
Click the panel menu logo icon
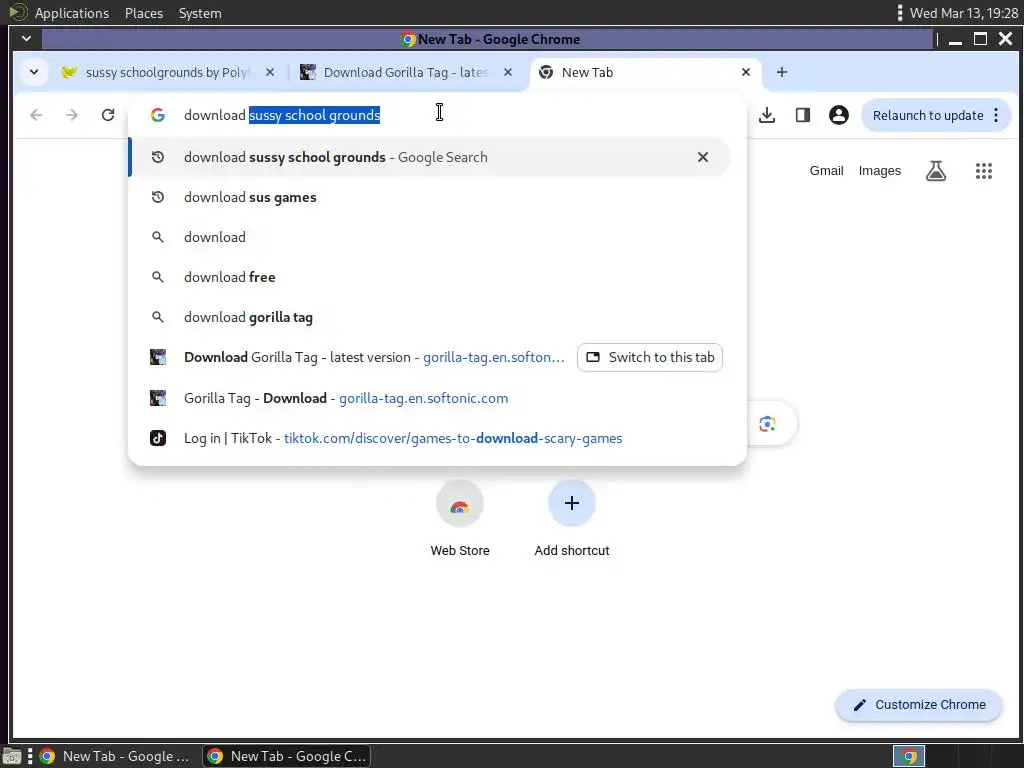17,12
